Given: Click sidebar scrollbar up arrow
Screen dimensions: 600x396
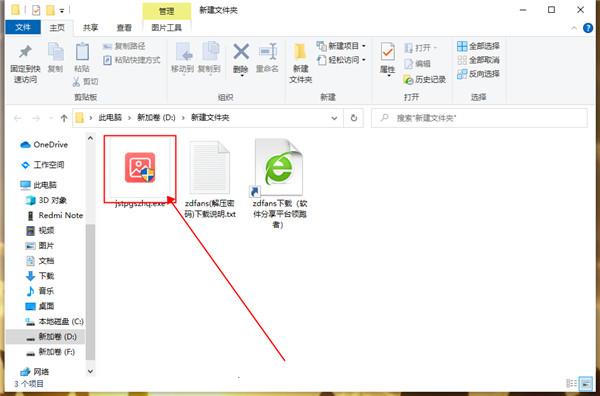Looking at the screenshot, I should click(90, 138).
